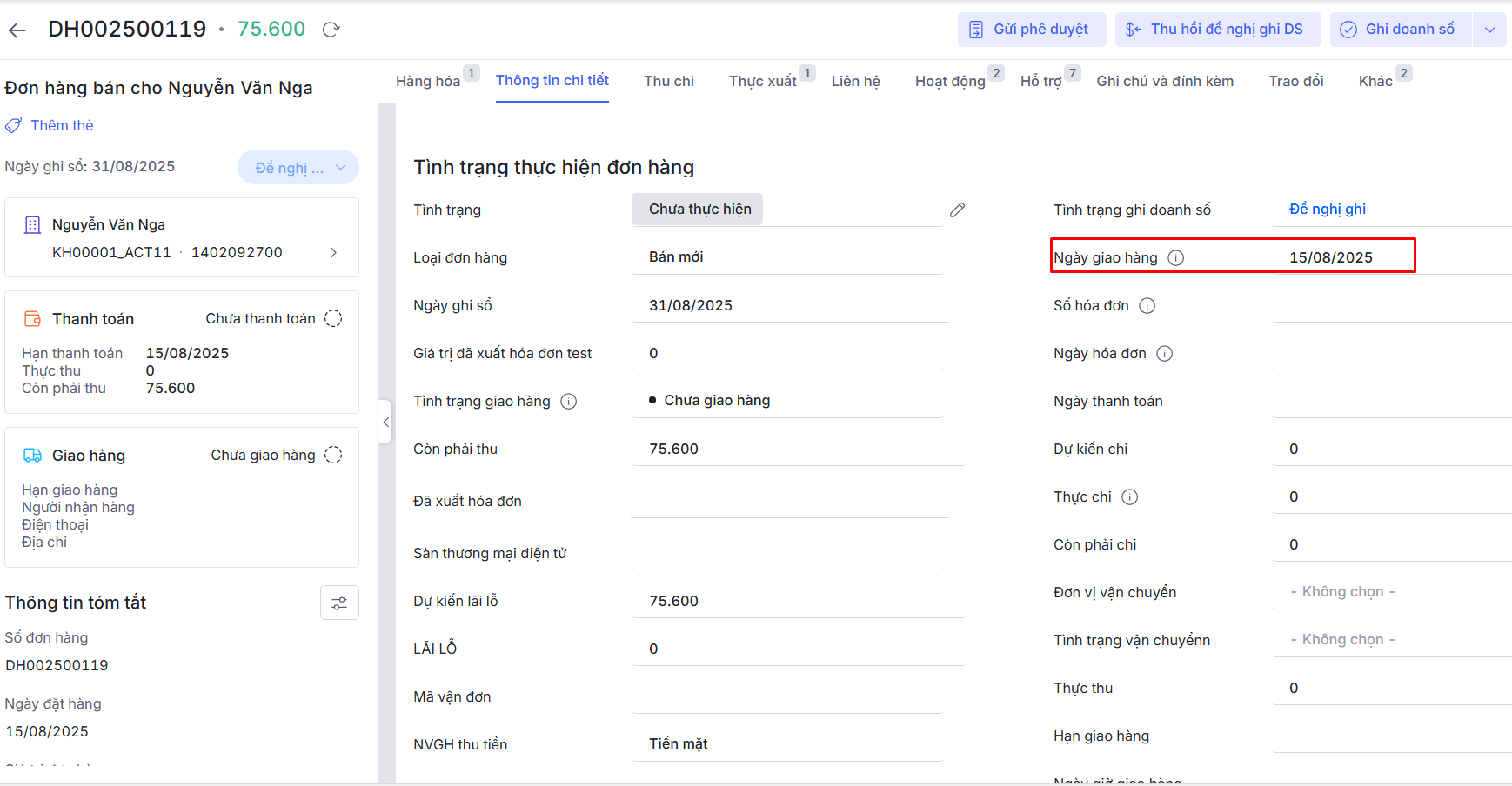Click info icon next to Thực chi
1512x786 pixels.
click(1129, 497)
